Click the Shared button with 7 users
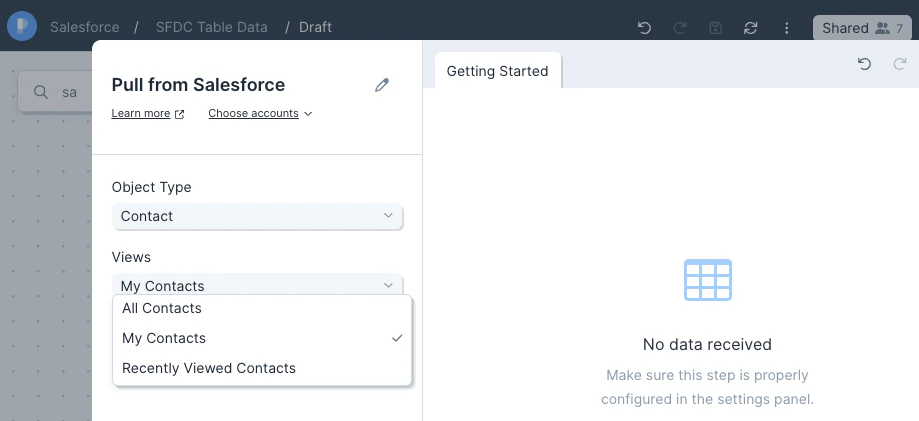The image size is (919, 421). coord(862,28)
